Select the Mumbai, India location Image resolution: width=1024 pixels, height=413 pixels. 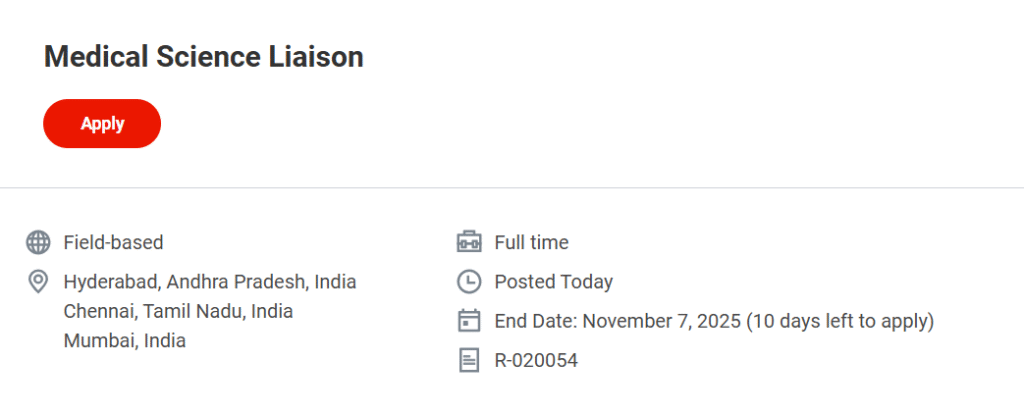tap(124, 340)
